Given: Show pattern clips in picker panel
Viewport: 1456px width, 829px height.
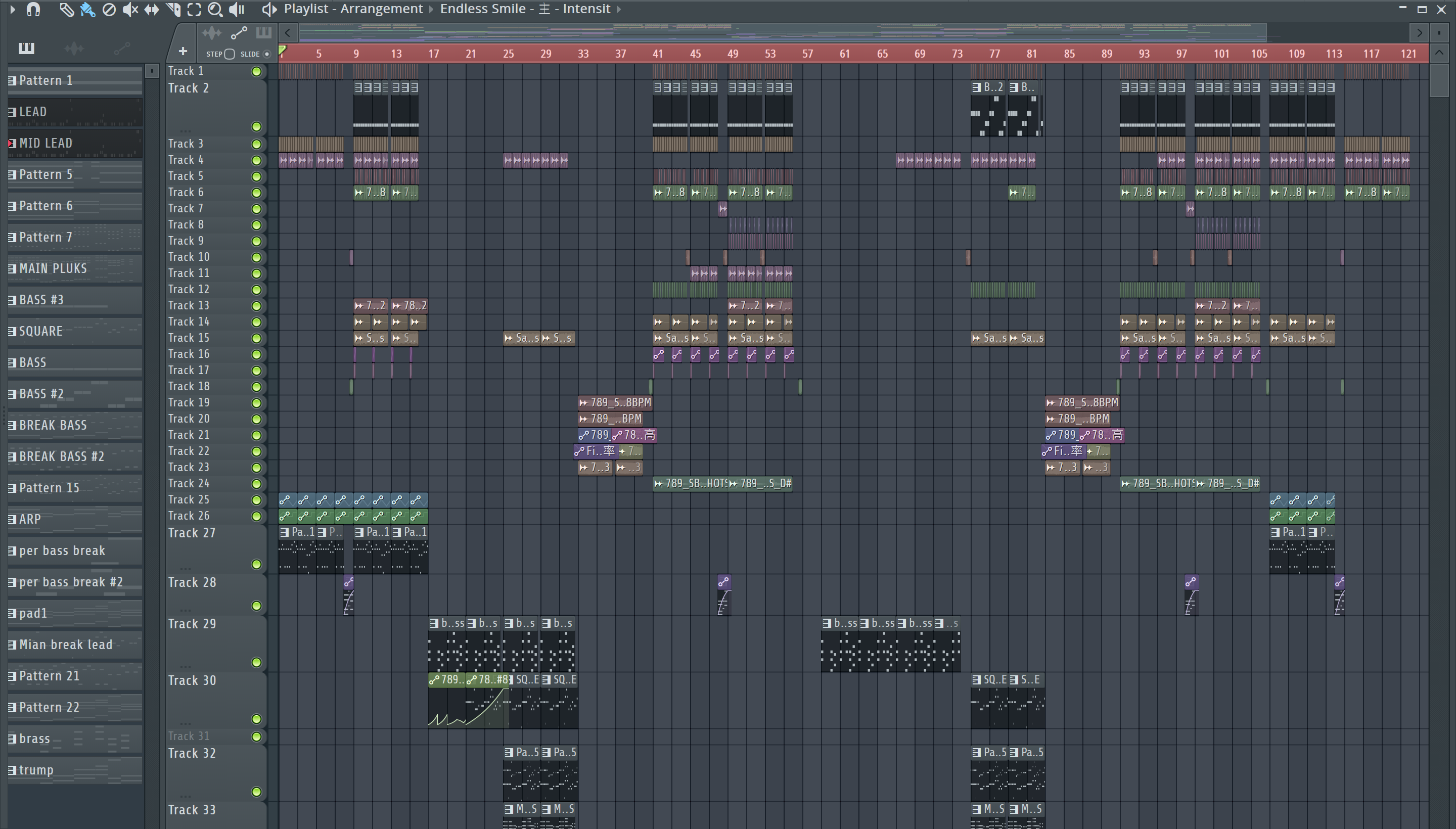Looking at the screenshot, I should click(26, 49).
